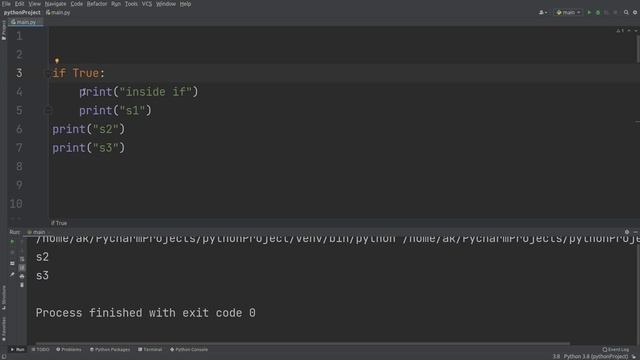Click the main.py breadcrumb in navigation bar
Image resolution: width=640 pixels, height=360 pixels.
pos(58,13)
